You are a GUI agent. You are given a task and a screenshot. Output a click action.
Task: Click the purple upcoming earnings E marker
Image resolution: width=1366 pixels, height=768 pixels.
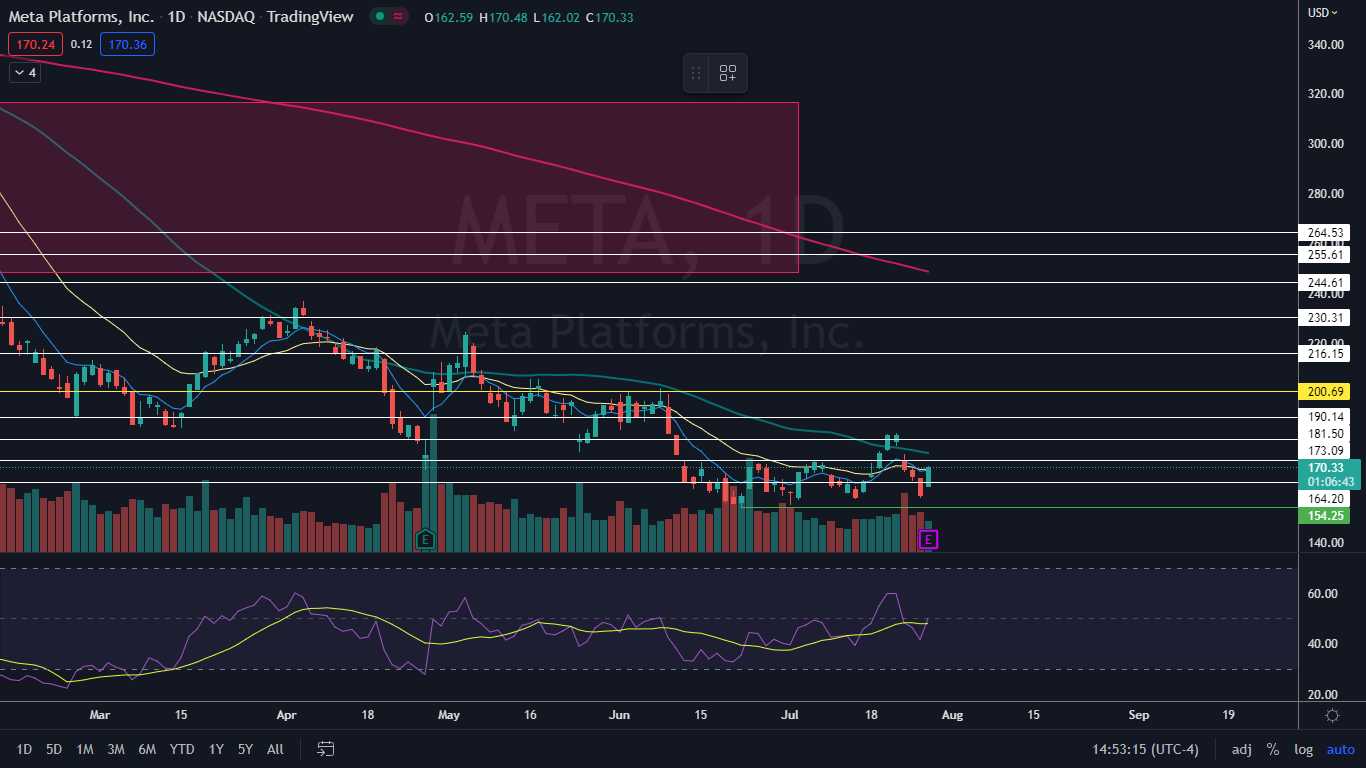[x=928, y=540]
